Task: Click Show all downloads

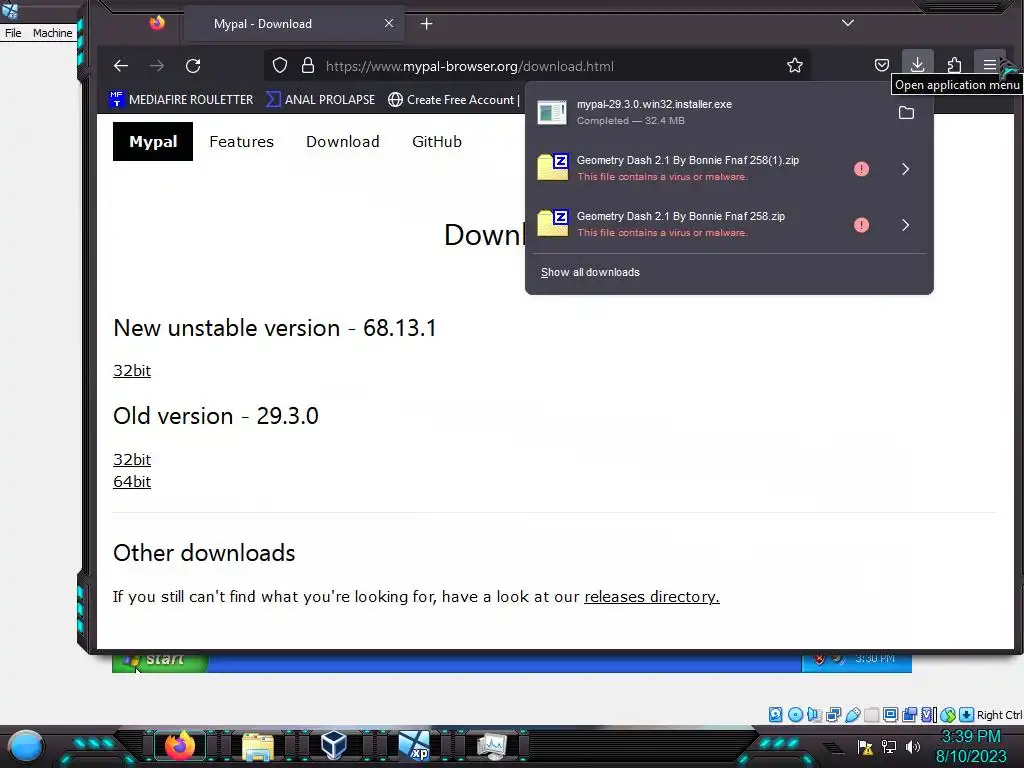Action: (590, 272)
